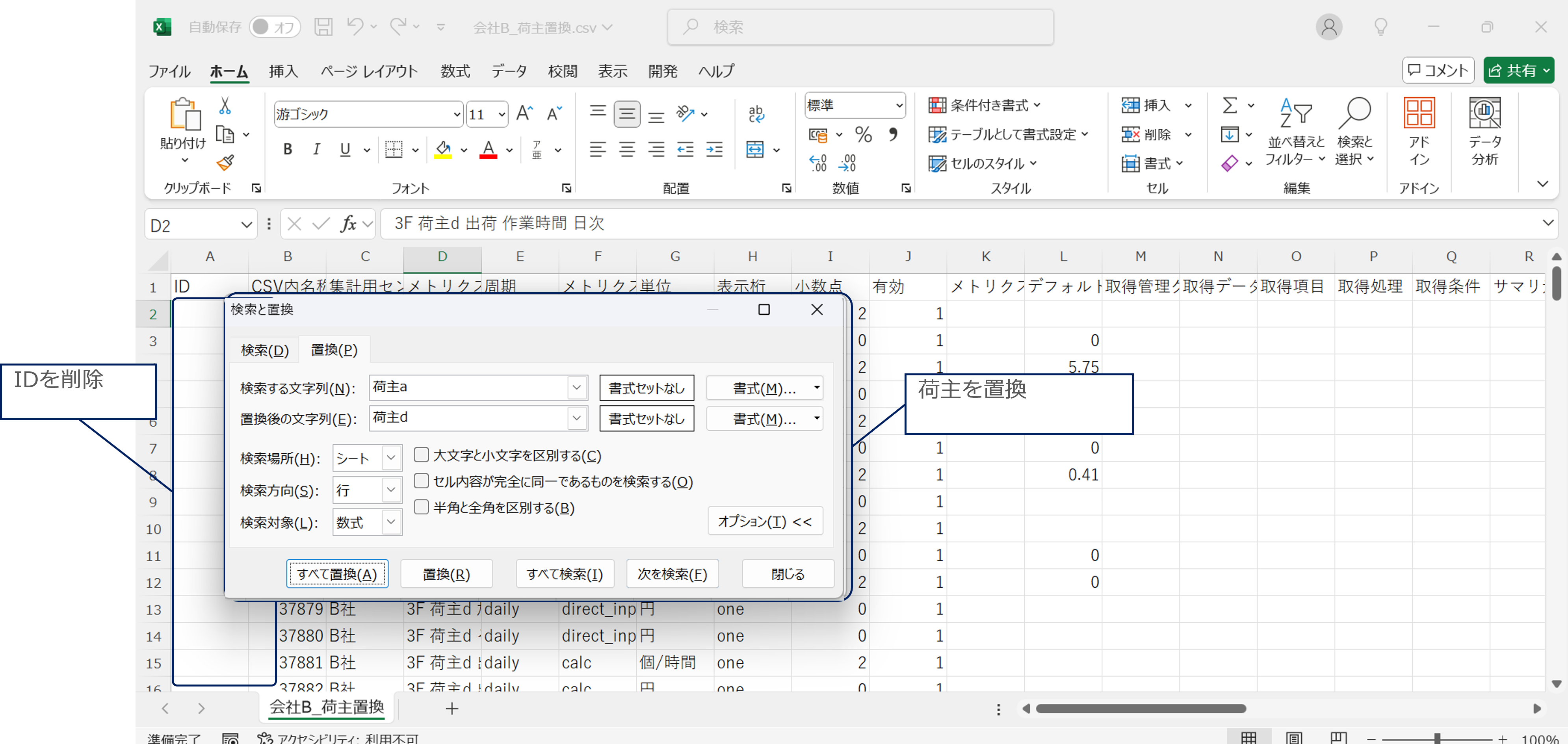Click 次を検索(F) button
1568x744 pixels.
tap(672, 574)
